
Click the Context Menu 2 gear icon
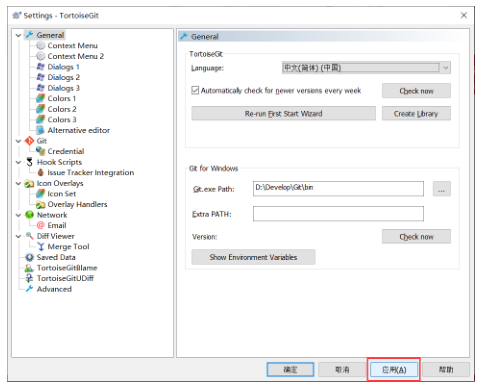pyautogui.click(x=40, y=56)
